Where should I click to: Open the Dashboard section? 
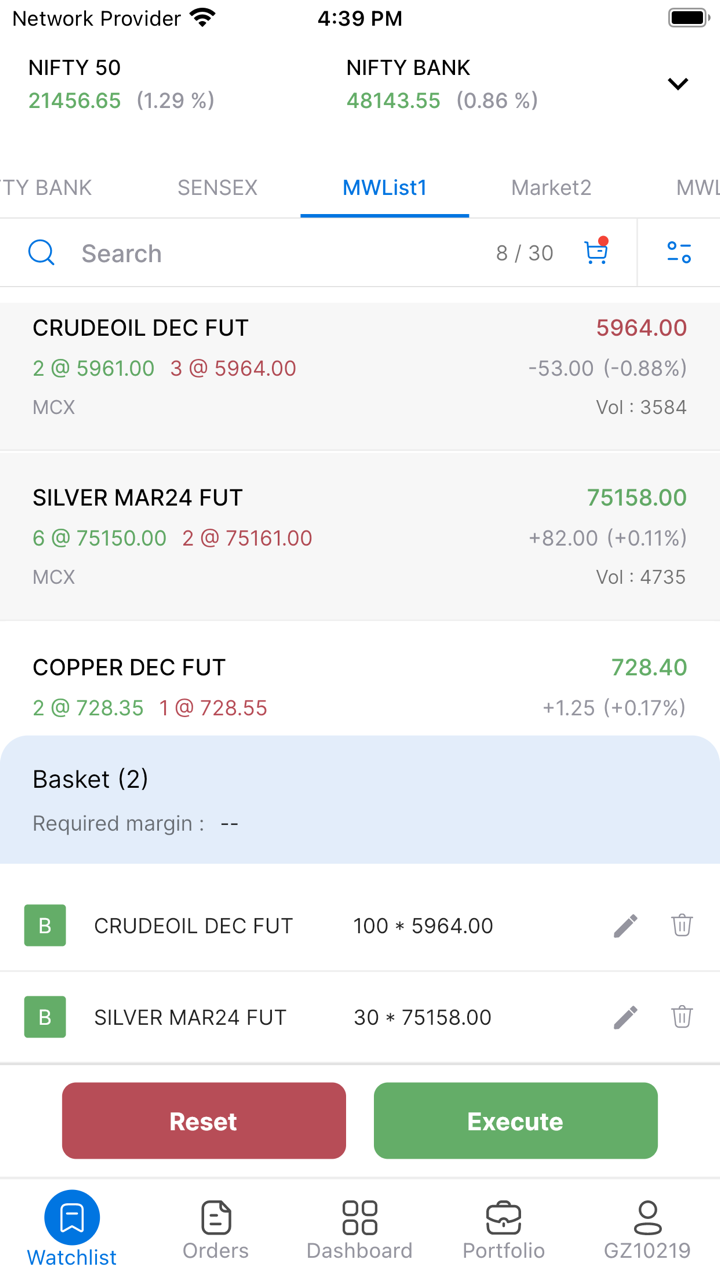pyautogui.click(x=359, y=1230)
